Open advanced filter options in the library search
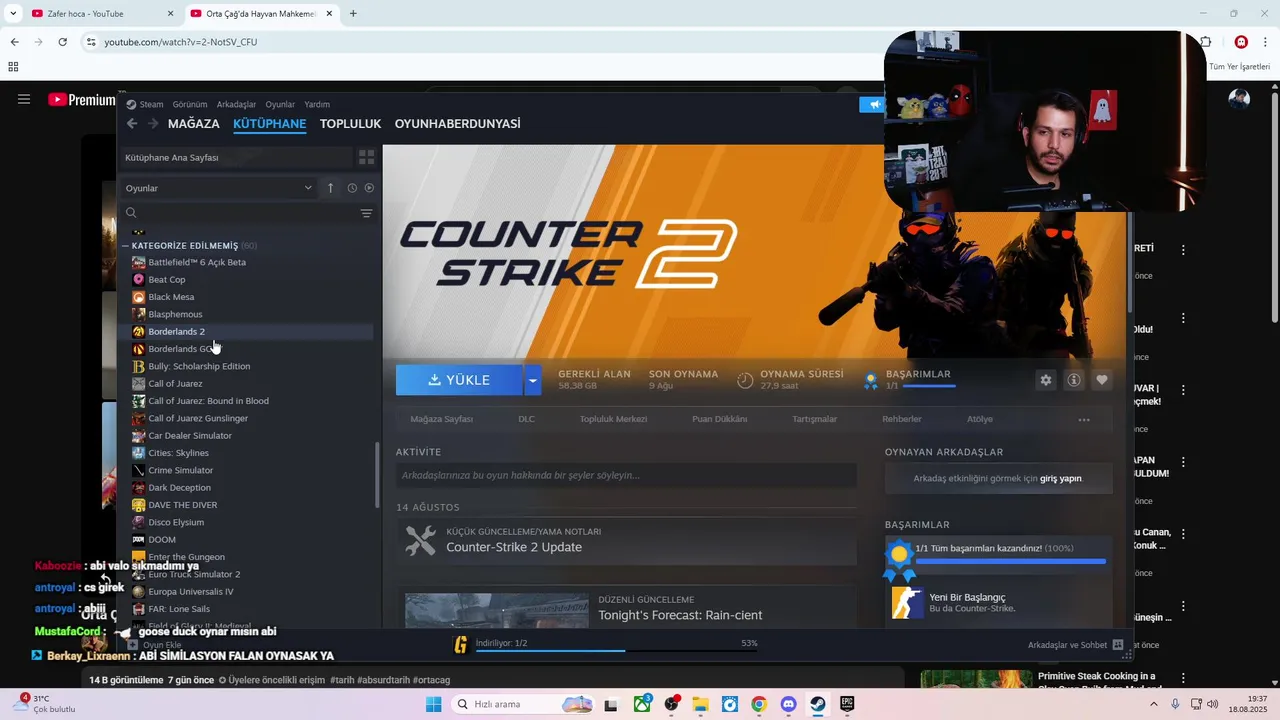Viewport: 1280px width, 720px height. (x=366, y=213)
